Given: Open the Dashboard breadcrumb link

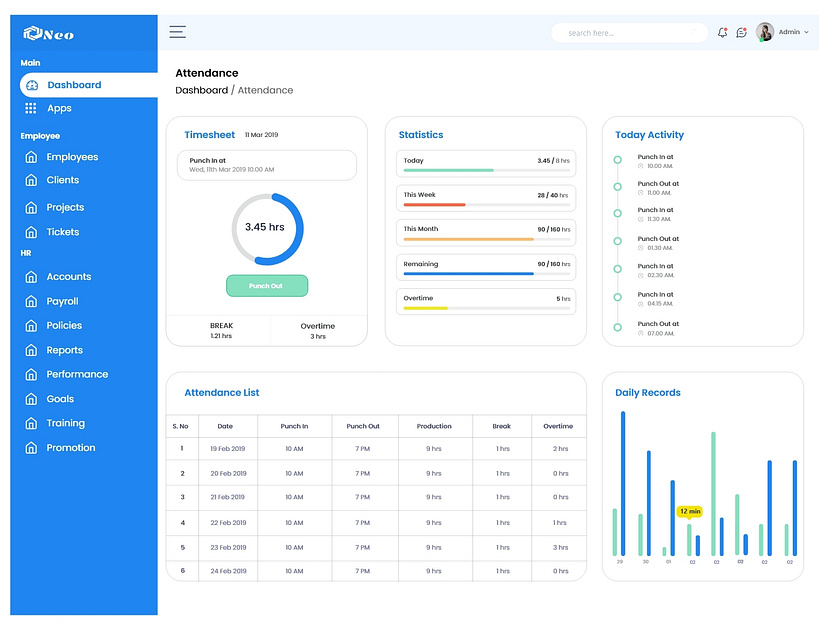Looking at the screenshot, I should click(201, 90).
